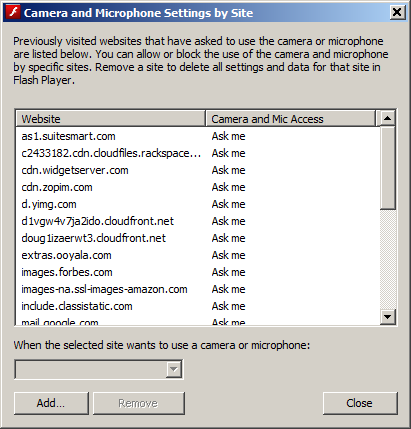
Task: Select the d.yimg.com site
Action: click(x=198, y=204)
